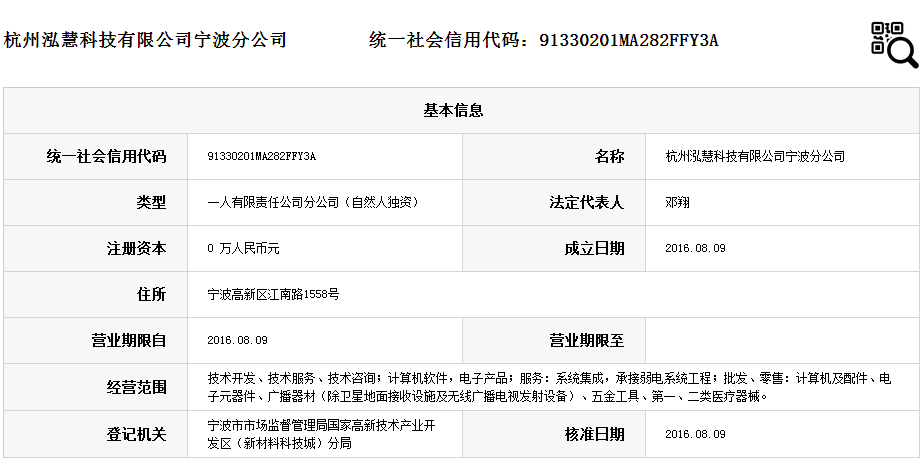Select header credit code 91330201MA282FFY3A
This screenshot has width=924, height=462.
[x=629, y=40]
